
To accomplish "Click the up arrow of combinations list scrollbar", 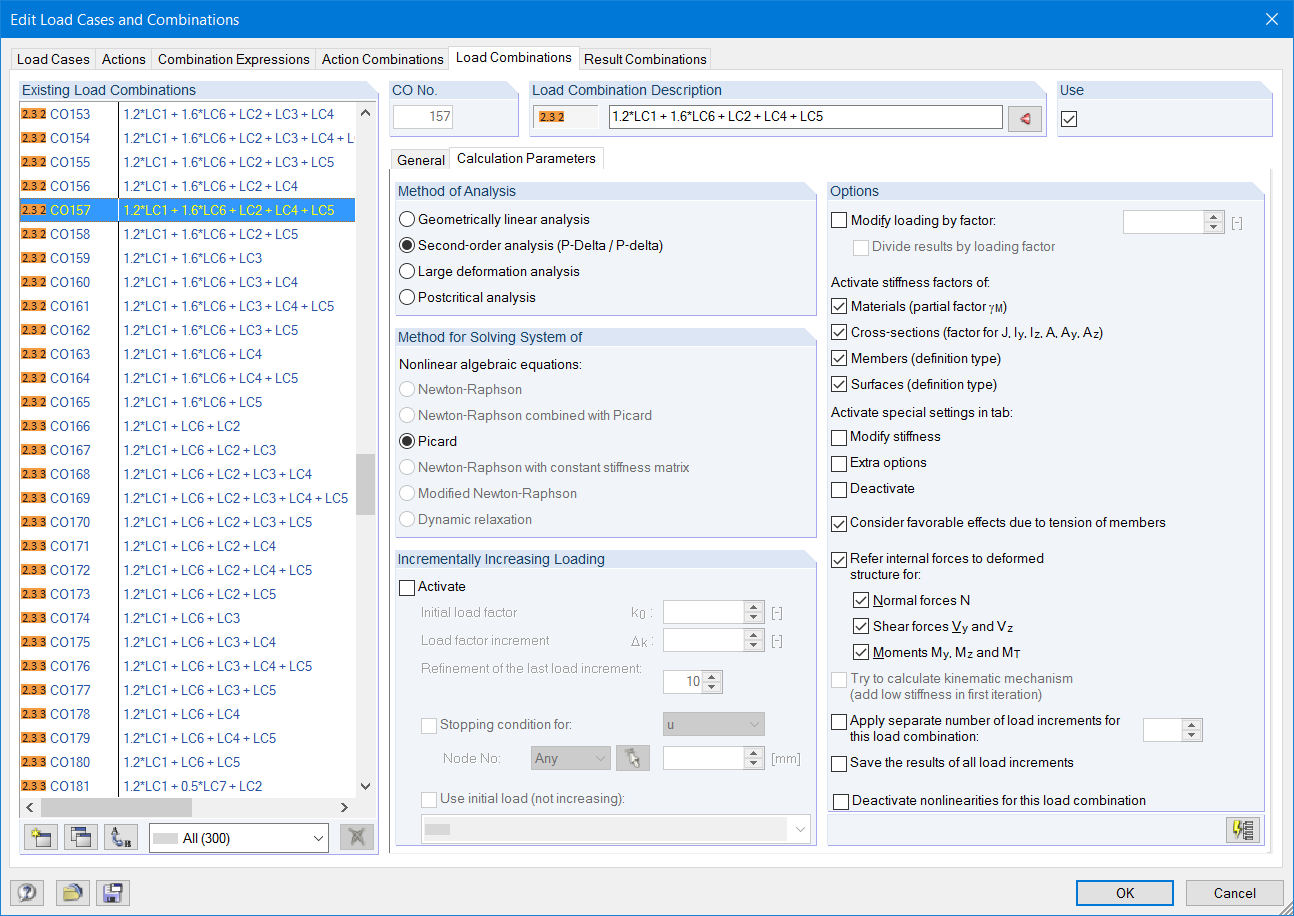I will click(x=365, y=112).
